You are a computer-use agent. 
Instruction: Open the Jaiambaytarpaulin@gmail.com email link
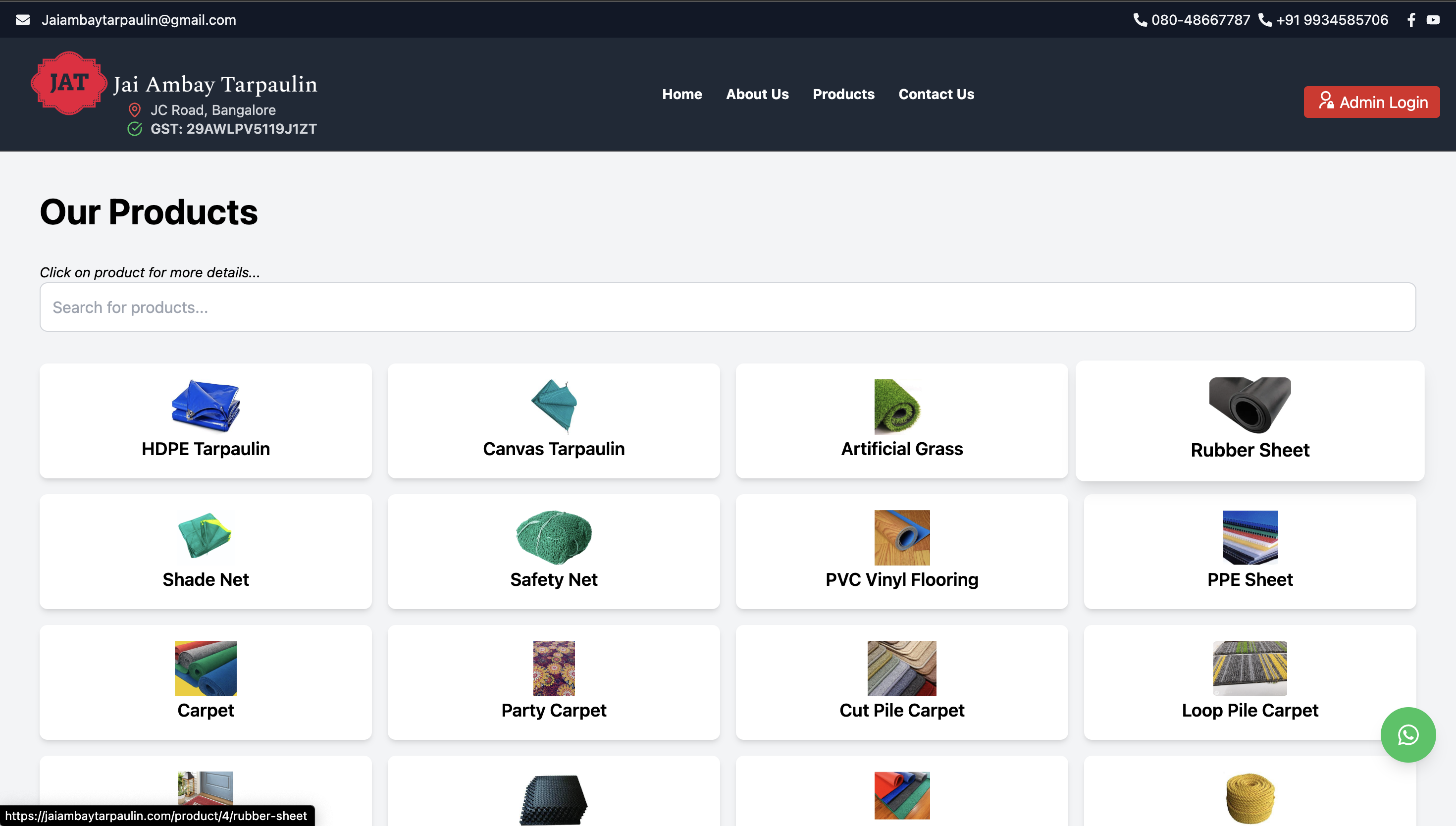(139, 20)
